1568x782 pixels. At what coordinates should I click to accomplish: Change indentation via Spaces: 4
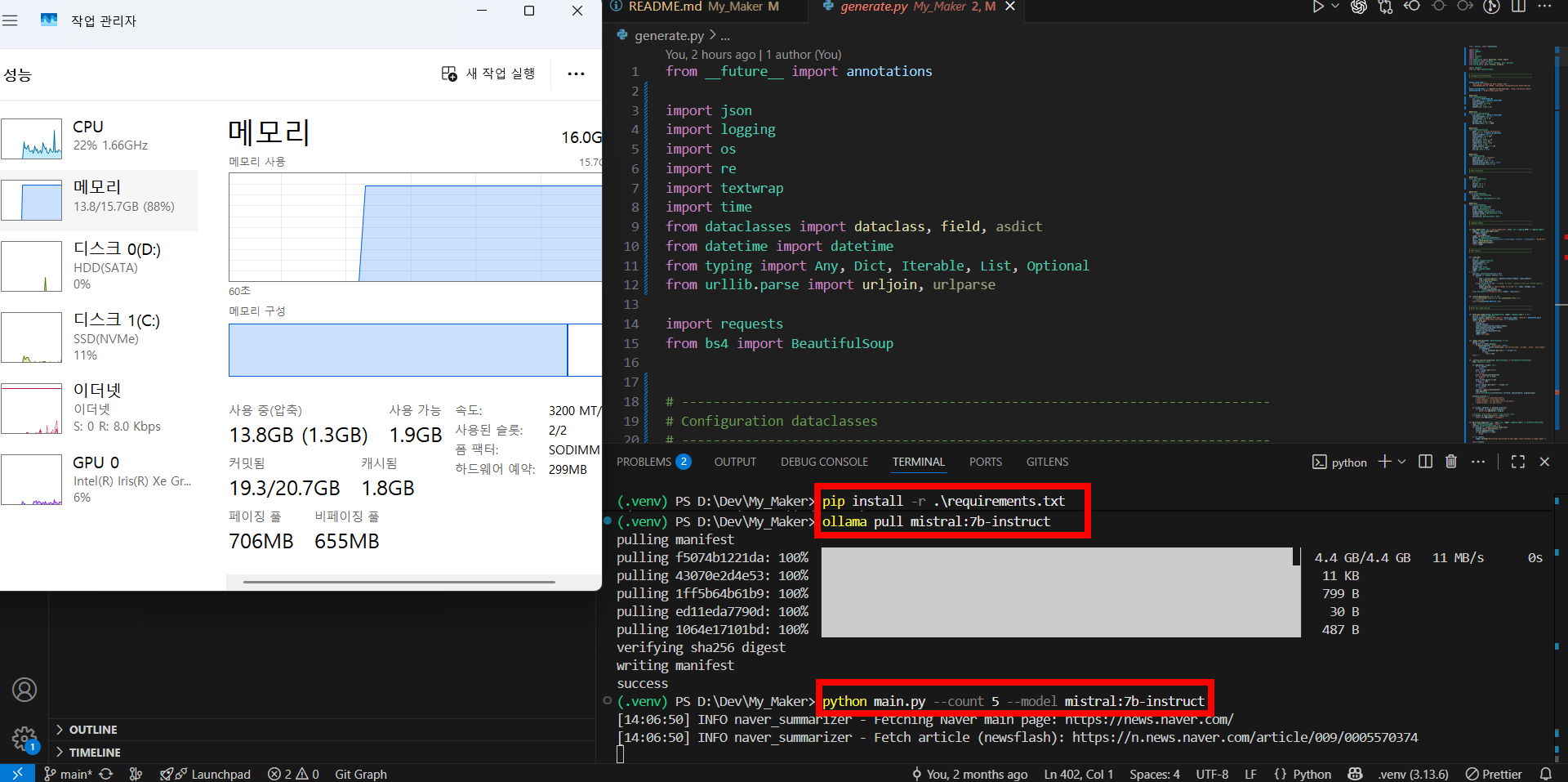1155,774
